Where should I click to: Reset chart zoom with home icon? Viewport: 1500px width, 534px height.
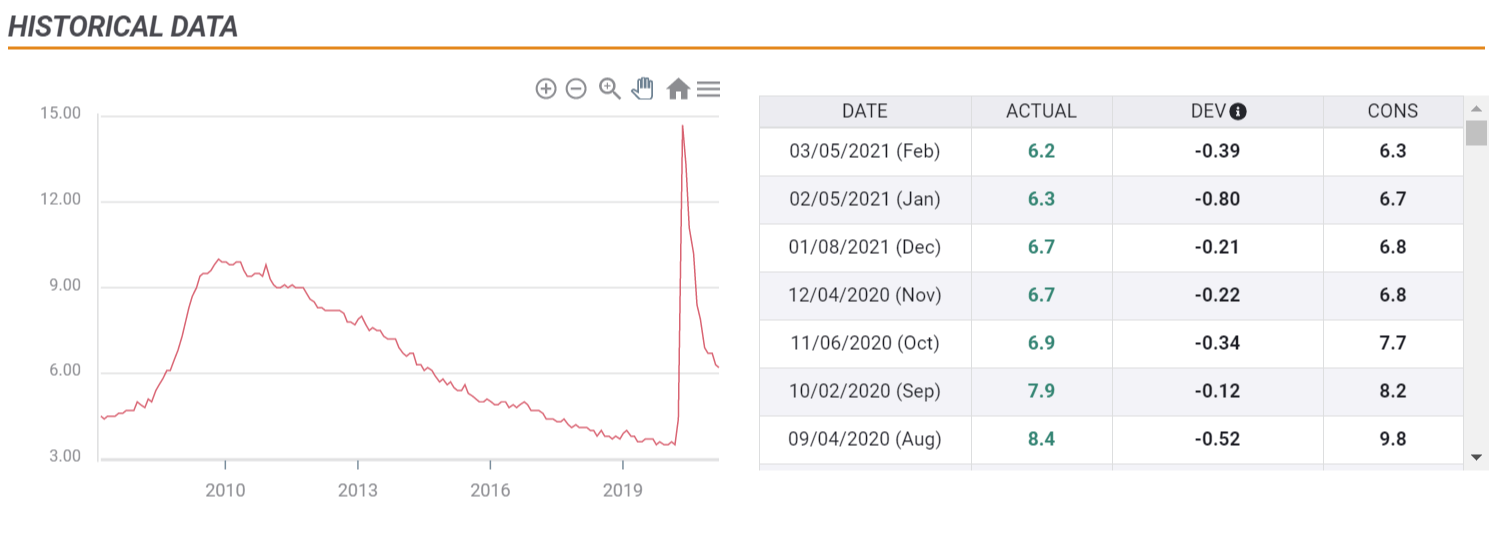[678, 89]
